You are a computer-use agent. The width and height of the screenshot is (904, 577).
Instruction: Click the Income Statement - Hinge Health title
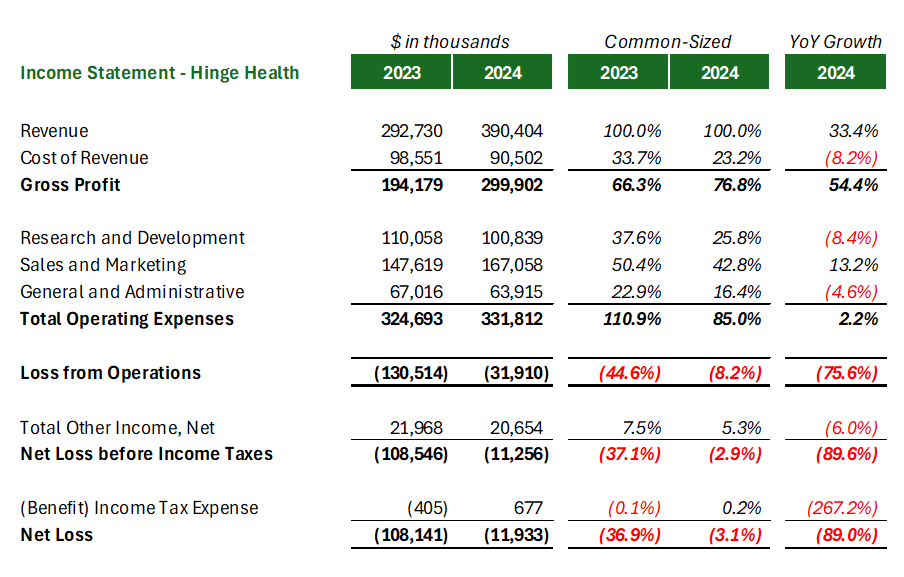160,73
